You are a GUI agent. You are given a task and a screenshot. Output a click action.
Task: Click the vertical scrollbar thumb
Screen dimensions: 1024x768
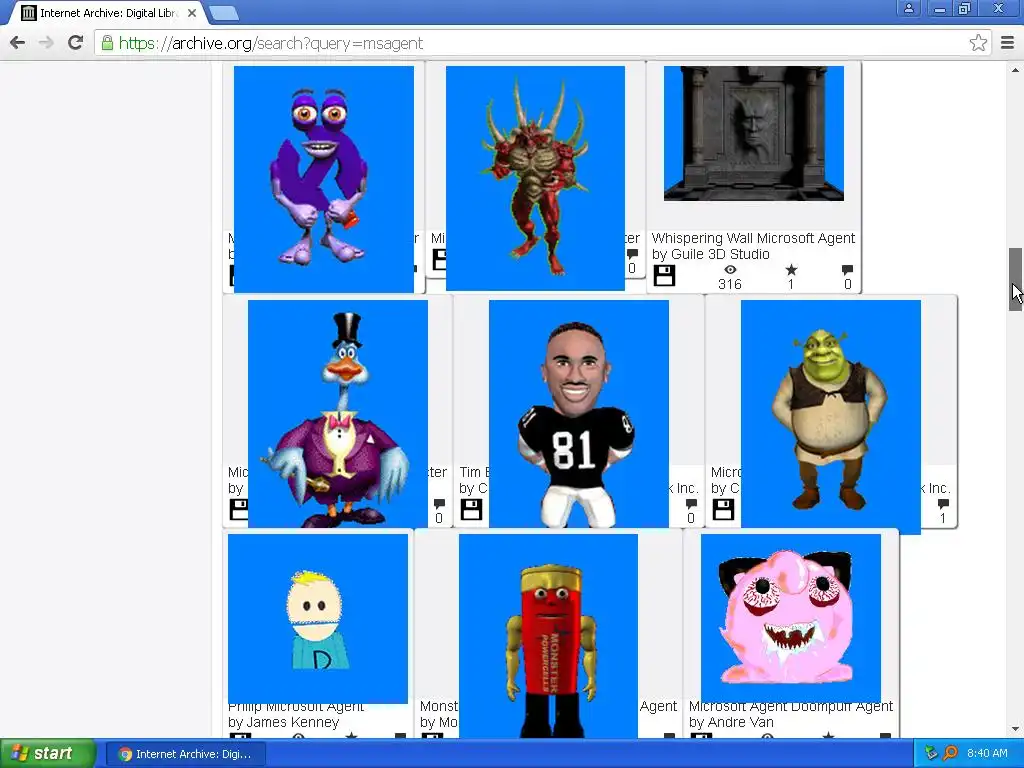(1015, 280)
